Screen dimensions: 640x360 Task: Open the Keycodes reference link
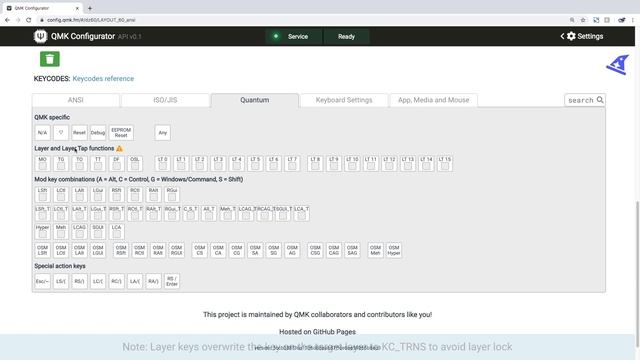(x=103, y=78)
